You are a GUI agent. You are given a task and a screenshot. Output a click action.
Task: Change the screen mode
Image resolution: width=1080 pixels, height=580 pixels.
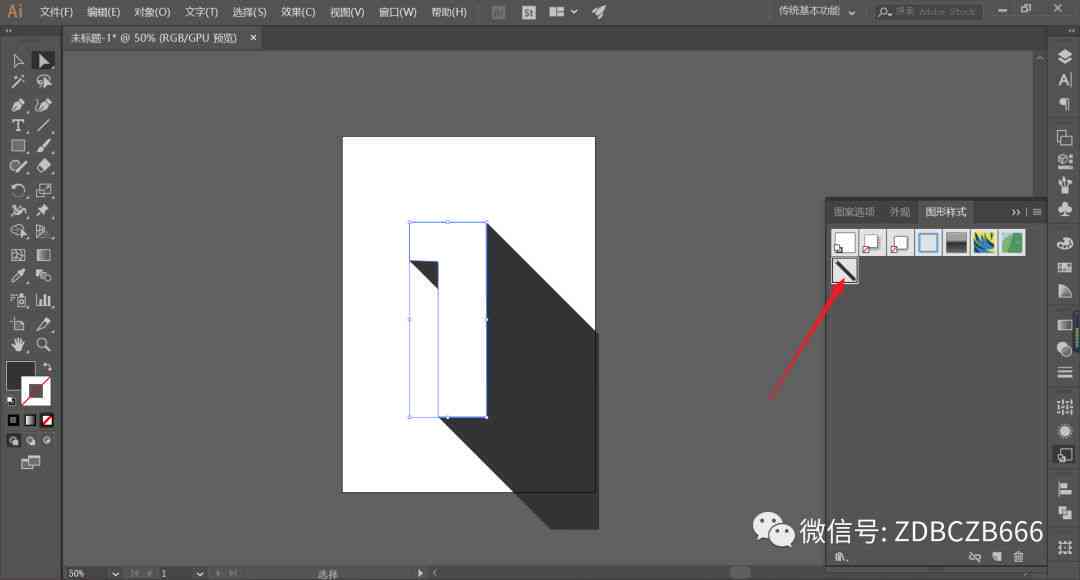click(30, 462)
